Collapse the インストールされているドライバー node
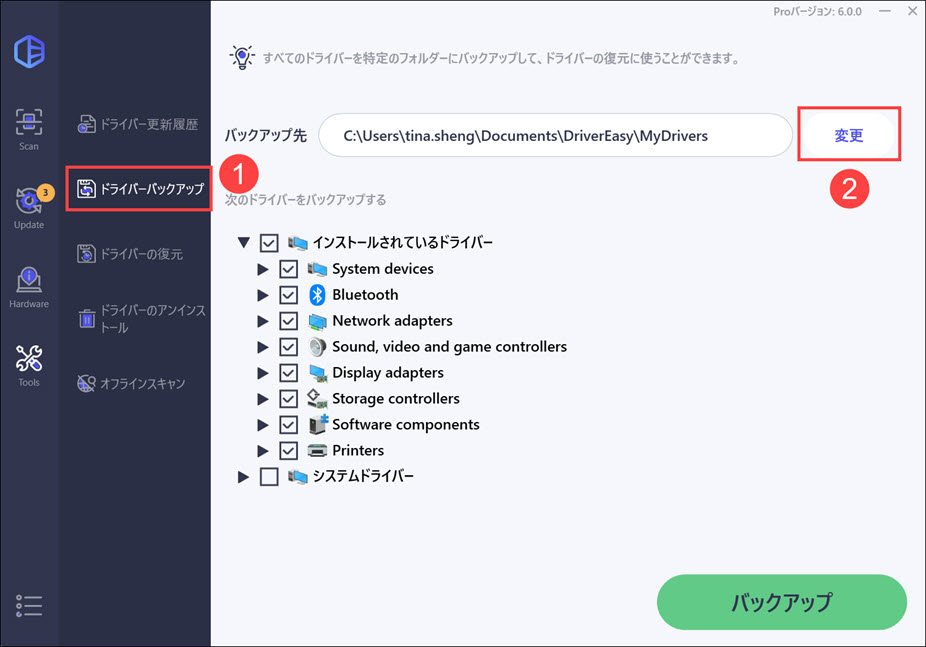Viewport: 926px width, 647px height. point(243,243)
